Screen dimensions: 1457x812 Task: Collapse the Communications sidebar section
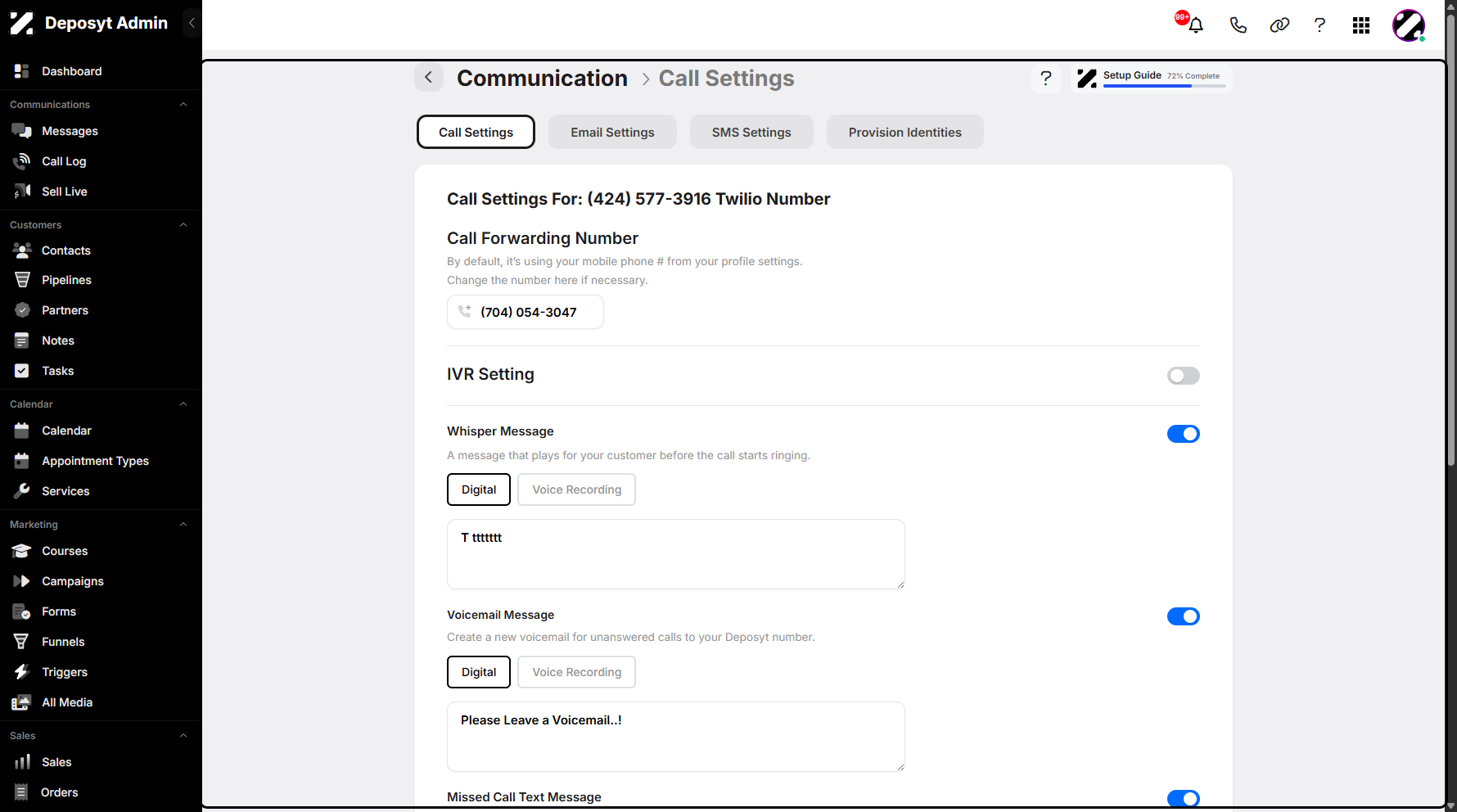click(x=183, y=105)
